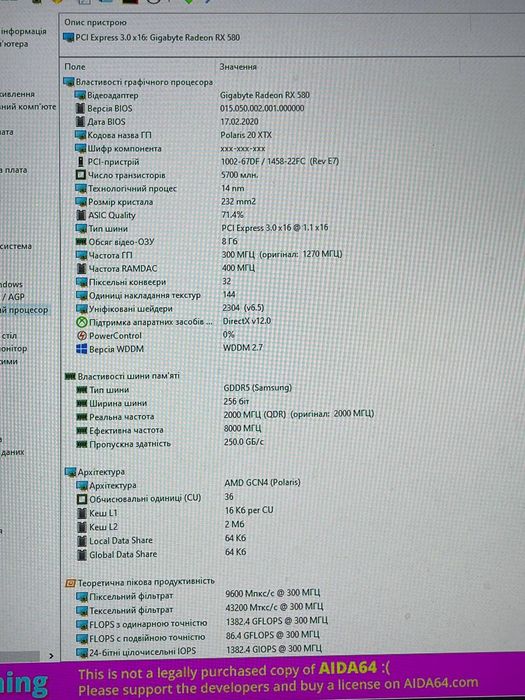
Task: Click the FLOPS з одинарною точністю row label
Action: [x=149, y=624]
